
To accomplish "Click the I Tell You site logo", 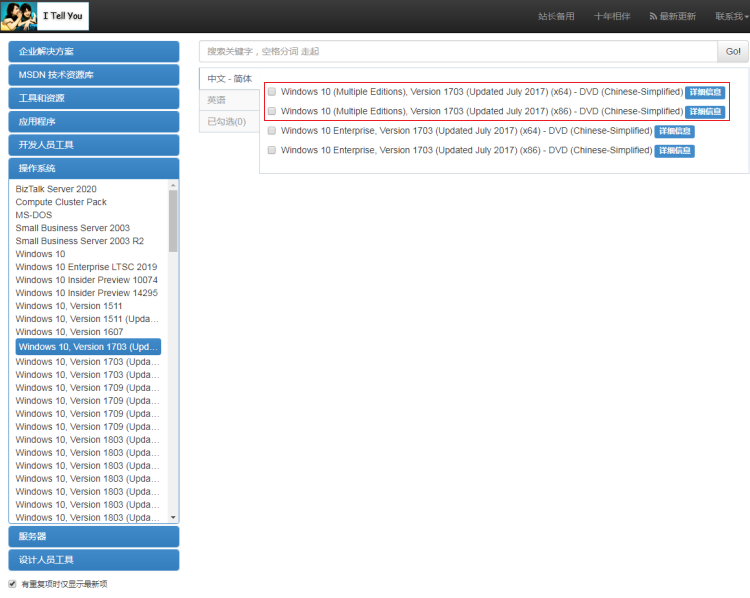I will pyautogui.click(x=44, y=16).
